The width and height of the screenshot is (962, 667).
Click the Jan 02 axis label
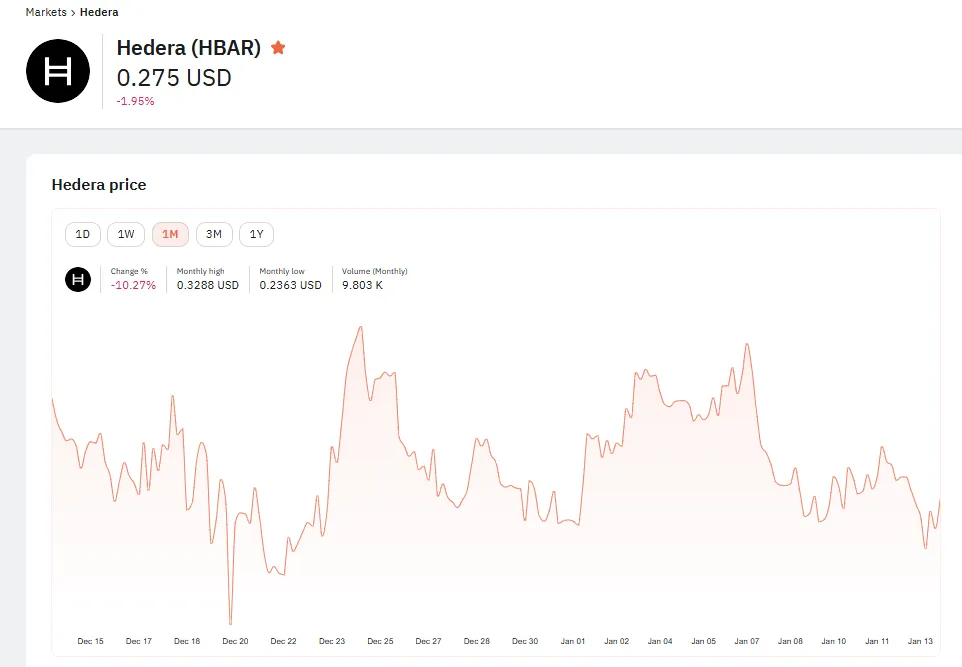point(617,641)
